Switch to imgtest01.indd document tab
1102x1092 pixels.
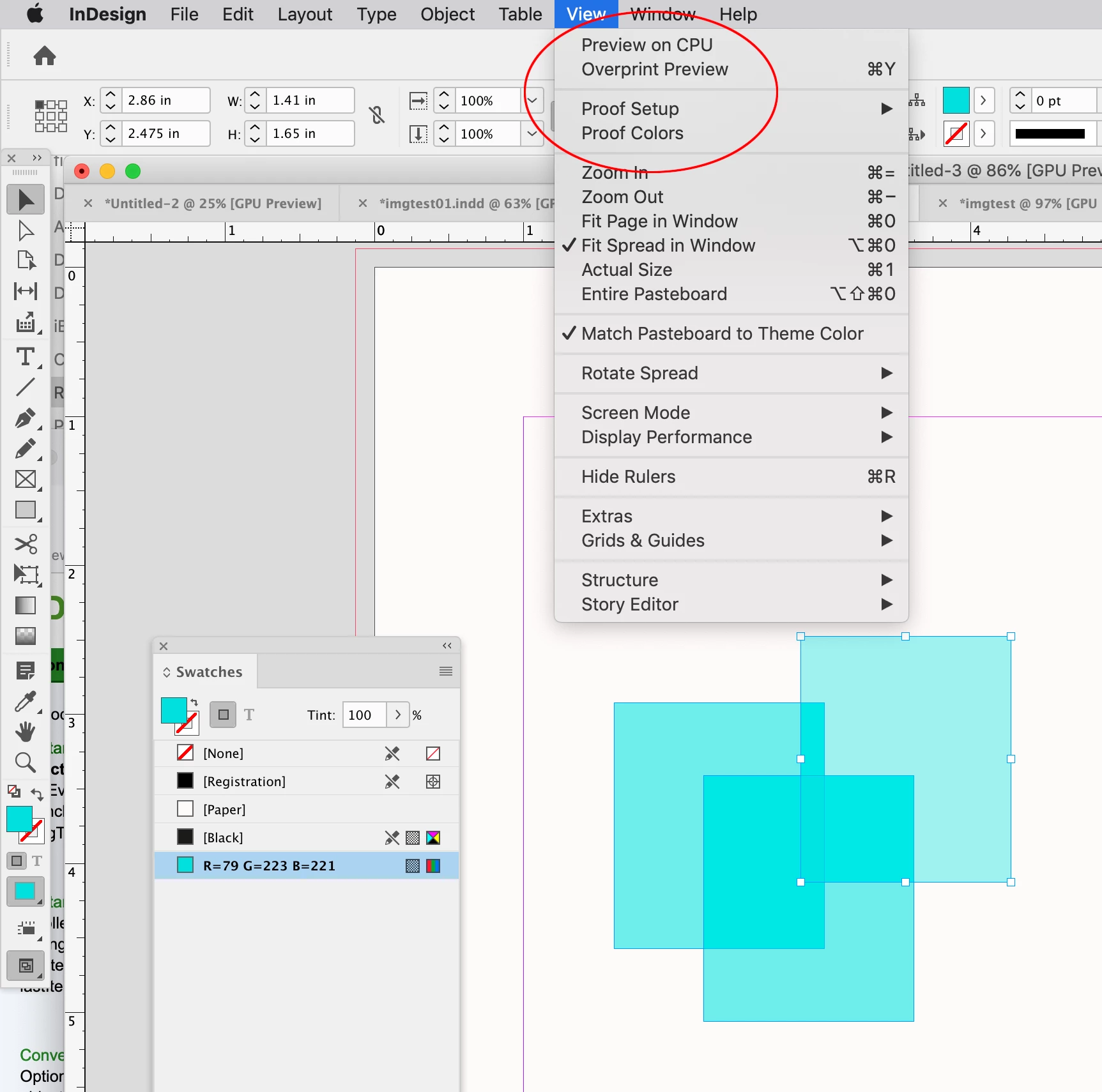tap(466, 204)
